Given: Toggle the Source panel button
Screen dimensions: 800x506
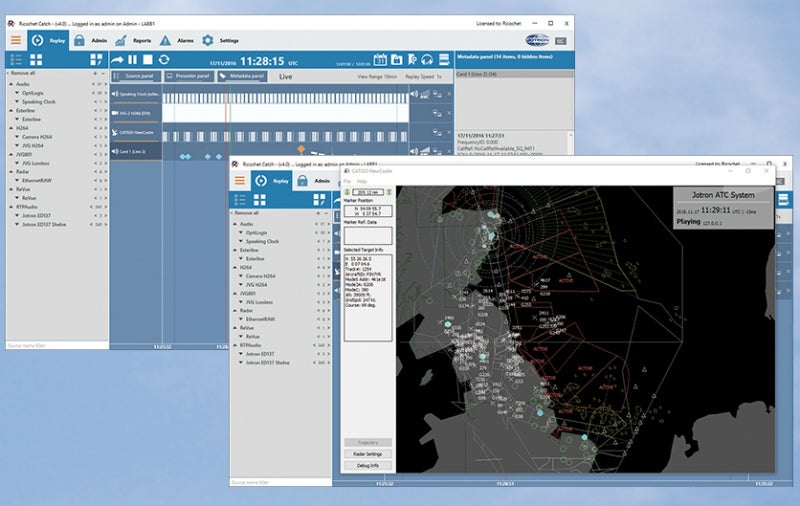Looking at the screenshot, I should pyautogui.click(x=136, y=76).
